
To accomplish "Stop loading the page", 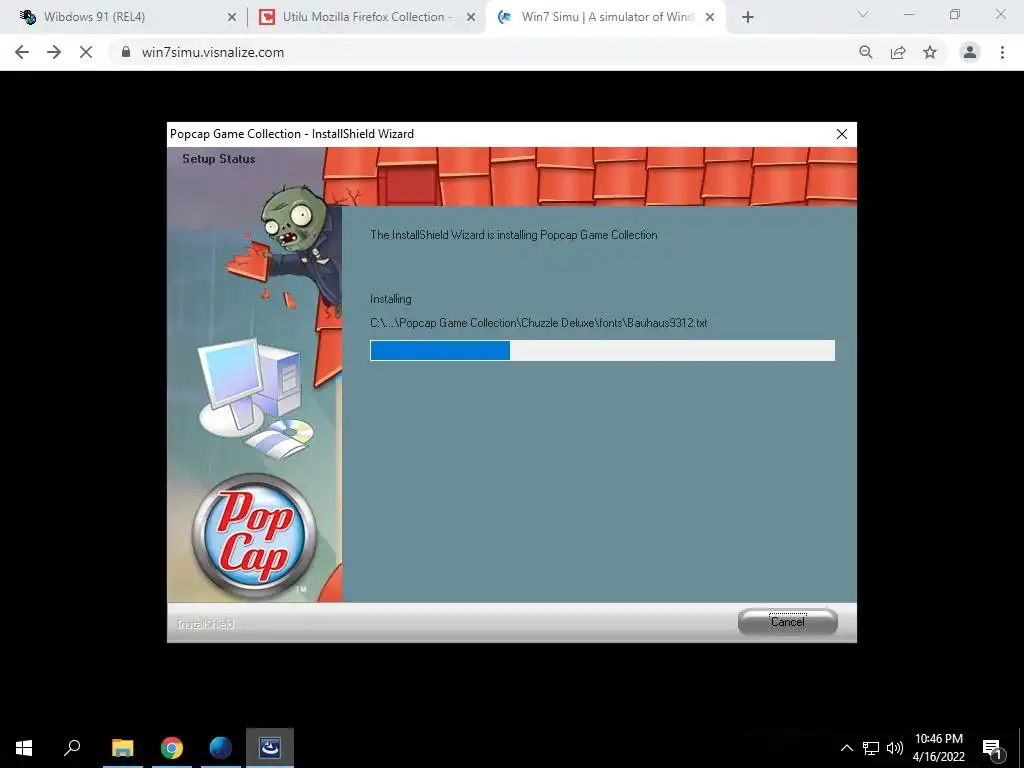I will [86, 52].
